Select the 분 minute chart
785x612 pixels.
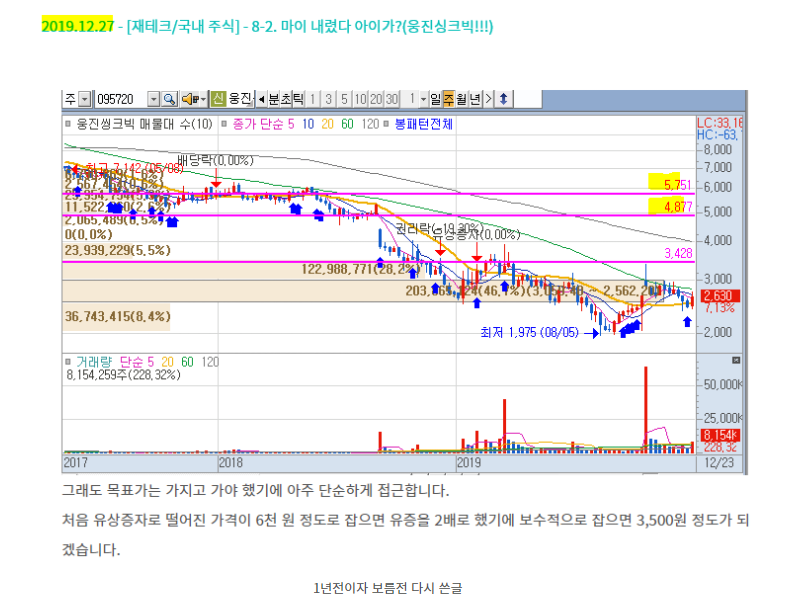274,99
